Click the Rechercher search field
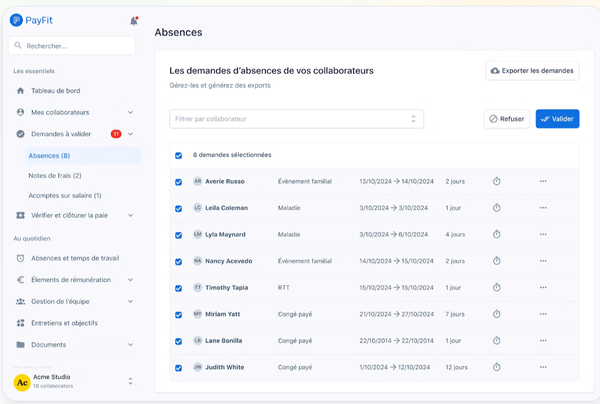 tap(72, 46)
